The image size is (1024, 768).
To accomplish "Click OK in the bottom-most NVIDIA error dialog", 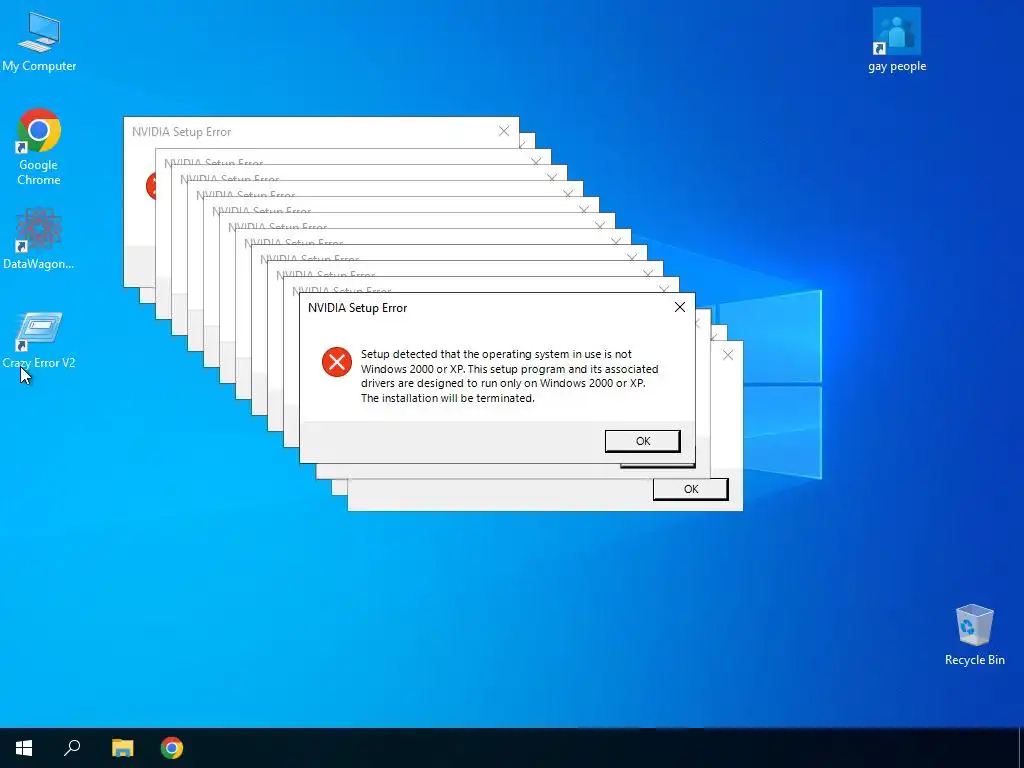I will pyautogui.click(x=690, y=489).
